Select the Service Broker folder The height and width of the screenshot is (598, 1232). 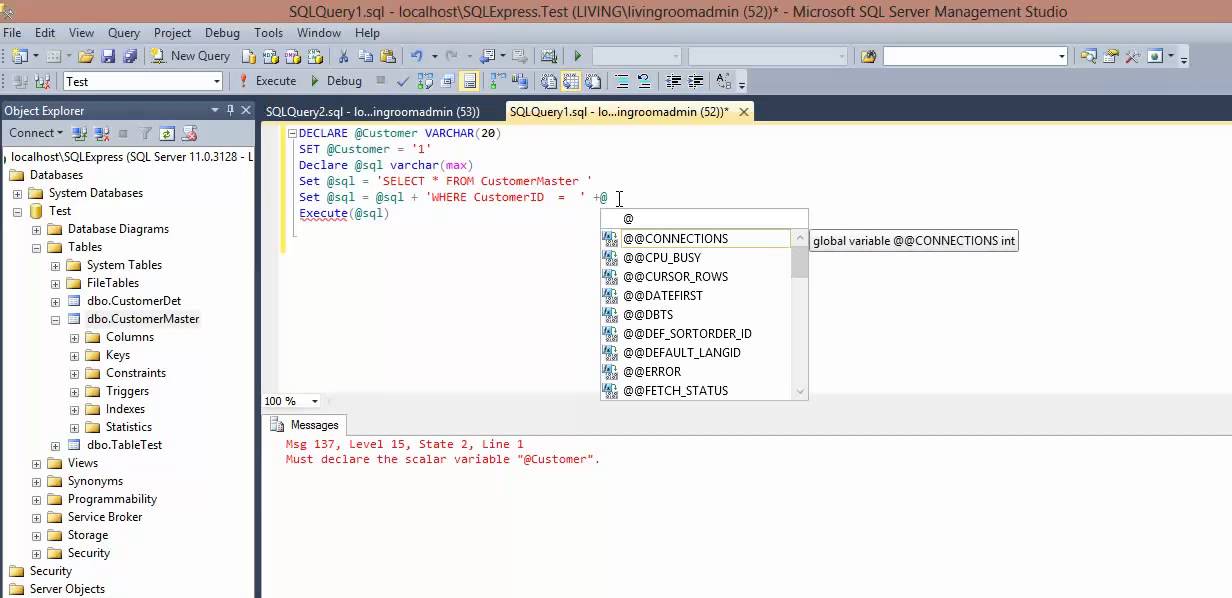(105, 517)
